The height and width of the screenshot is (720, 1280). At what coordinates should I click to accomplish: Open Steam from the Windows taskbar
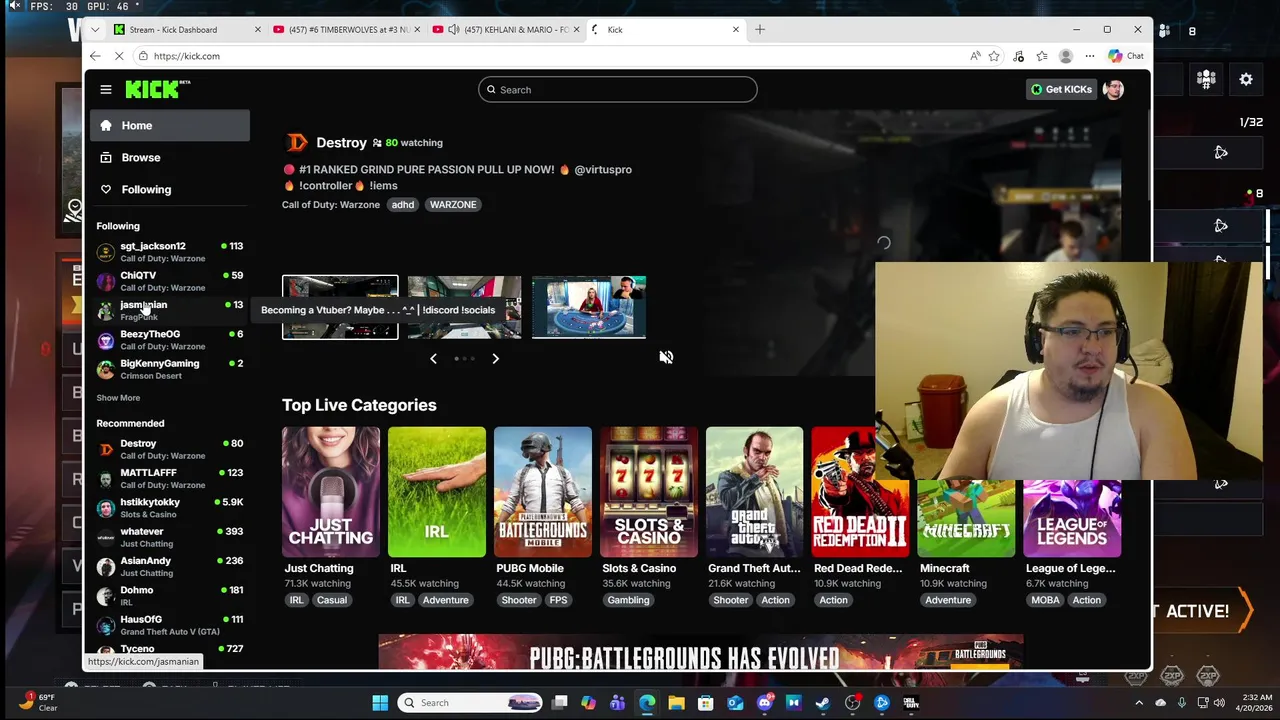point(823,703)
